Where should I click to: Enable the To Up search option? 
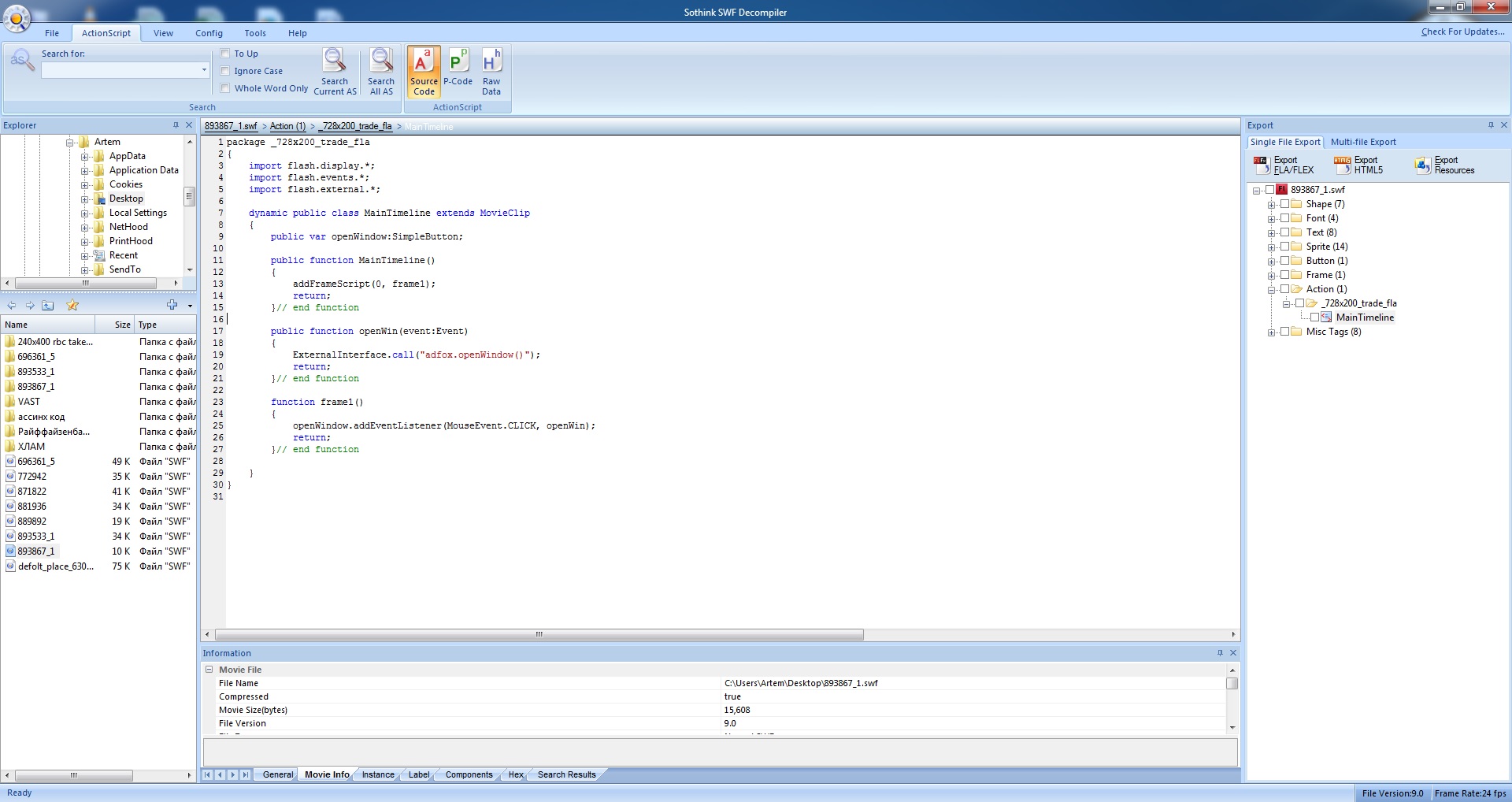coord(225,54)
